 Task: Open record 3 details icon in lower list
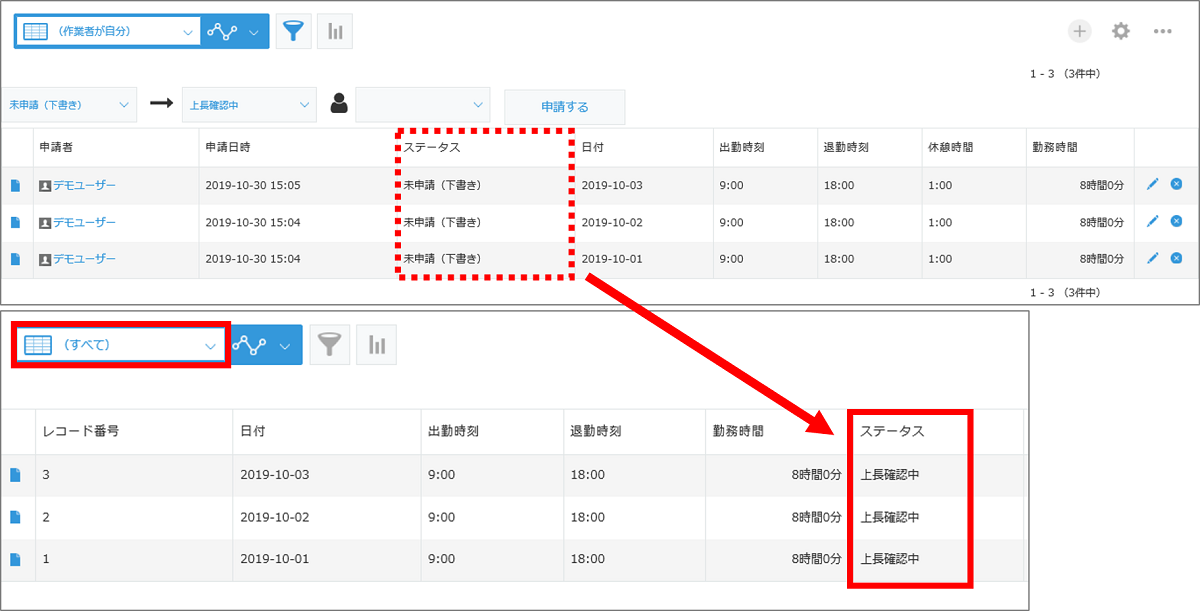(x=15, y=475)
